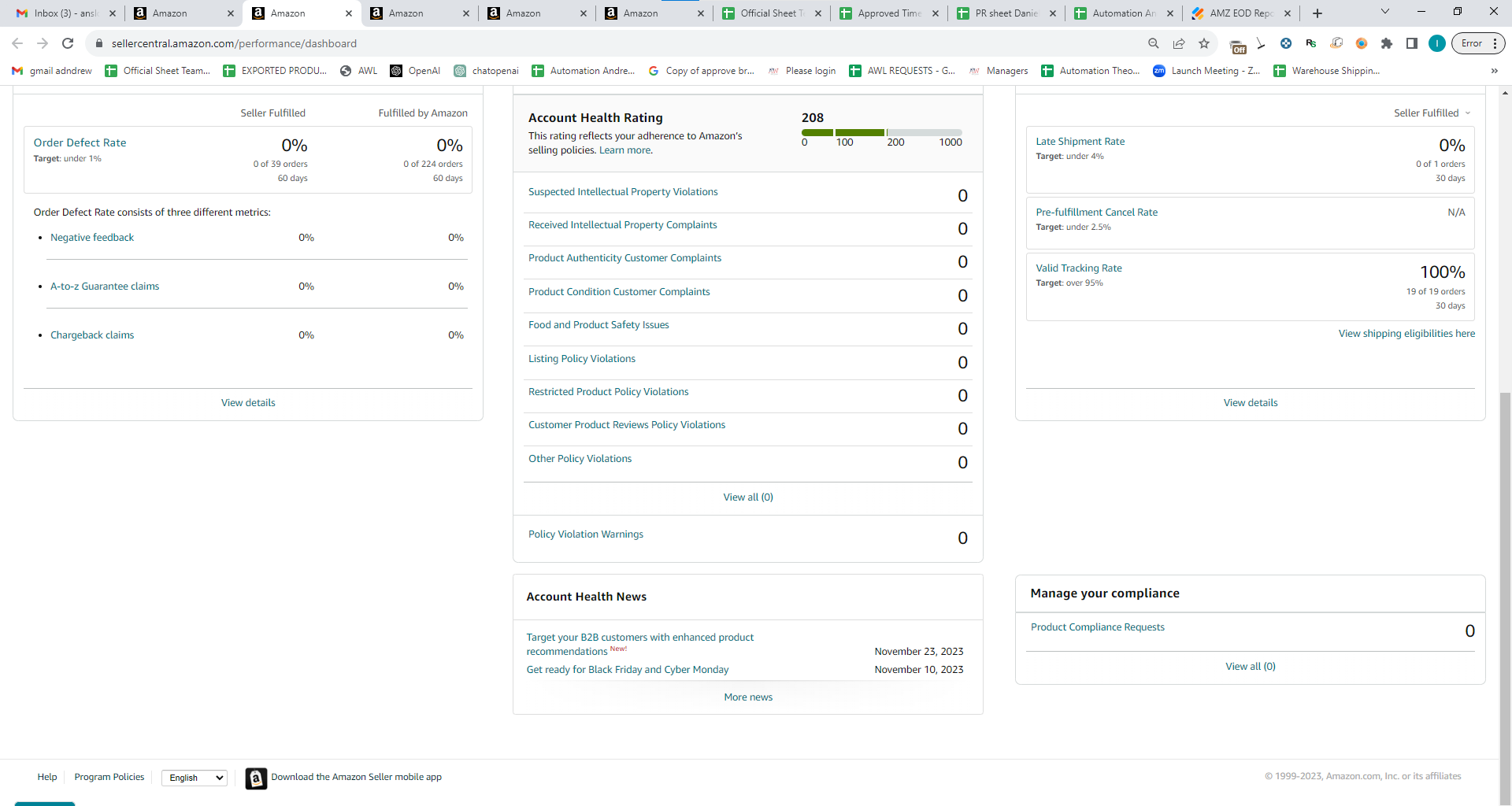1512x806 pixels.
Task: Open Listing Policy Violations
Action: coord(581,359)
